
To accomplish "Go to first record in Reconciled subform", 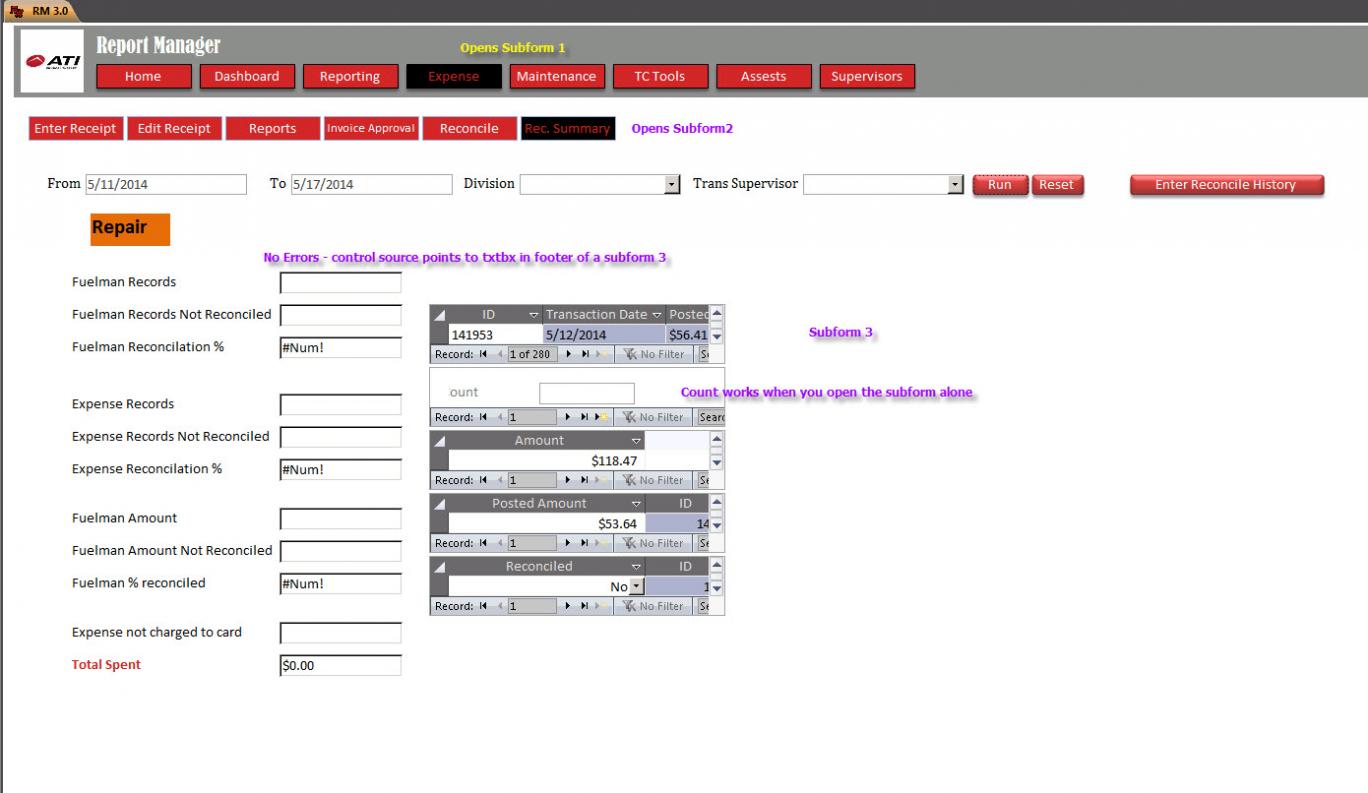I will 482,606.
